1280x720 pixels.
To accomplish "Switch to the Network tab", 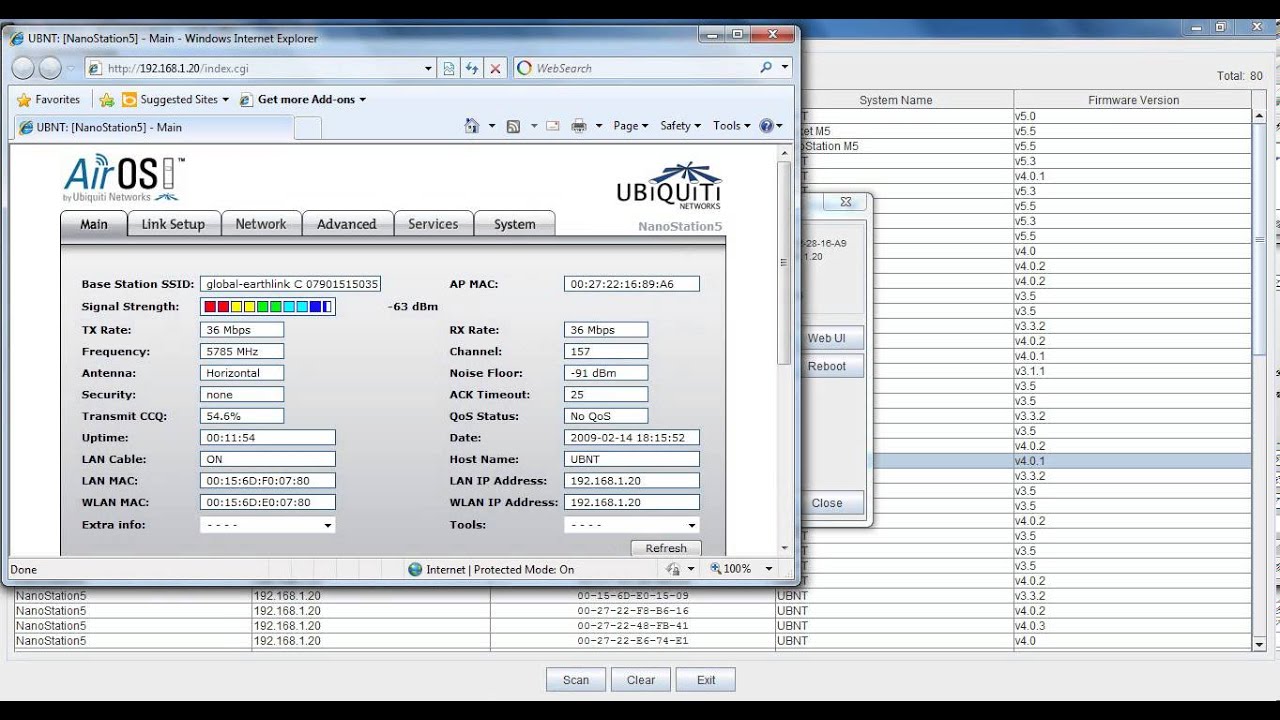I will pyautogui.click(x=261, y=224).
